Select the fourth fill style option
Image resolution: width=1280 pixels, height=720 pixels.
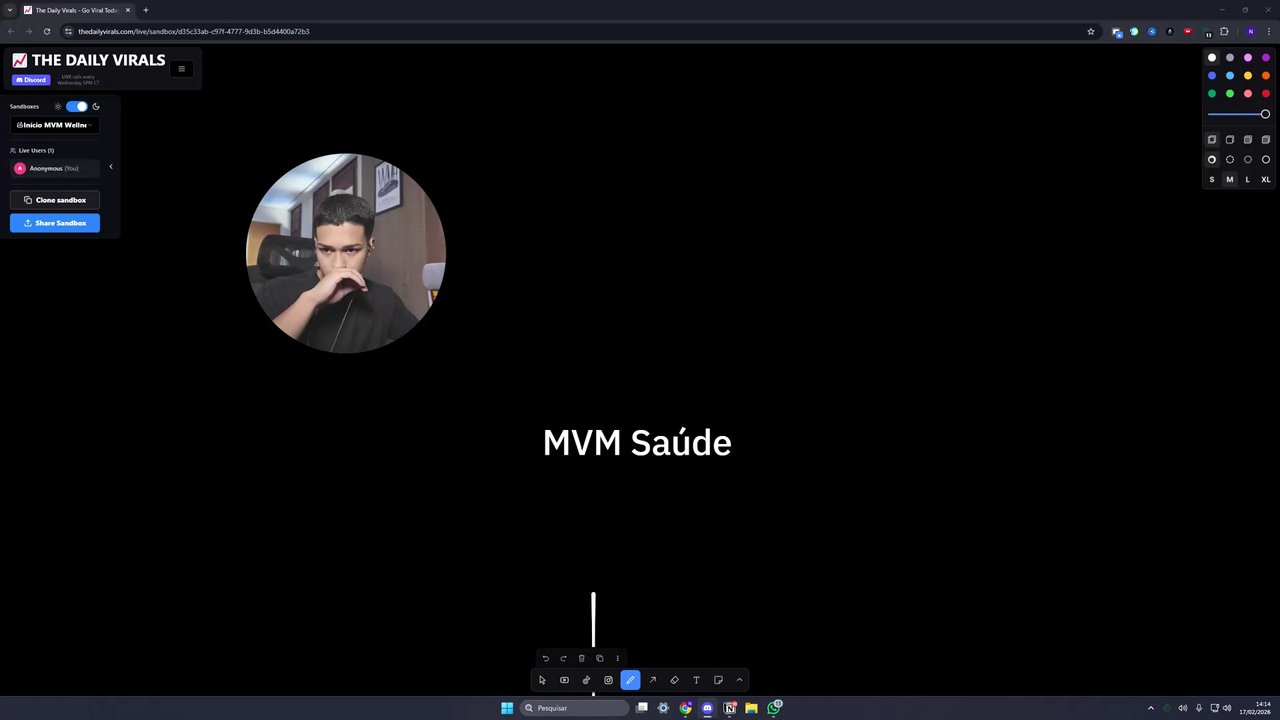click(1266, 140)
